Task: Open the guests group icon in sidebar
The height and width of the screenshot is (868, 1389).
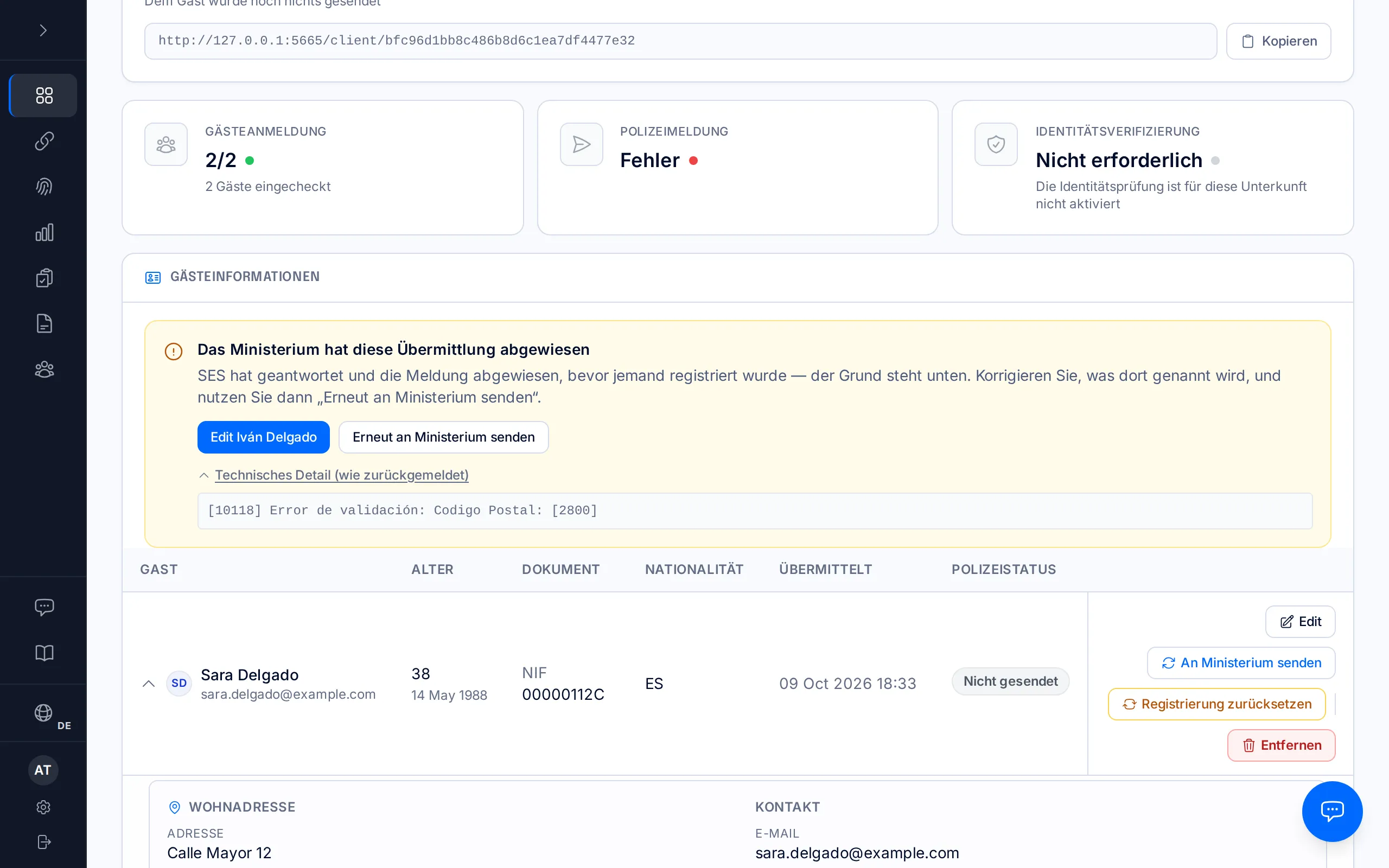Action: click(x=44, y=369)
